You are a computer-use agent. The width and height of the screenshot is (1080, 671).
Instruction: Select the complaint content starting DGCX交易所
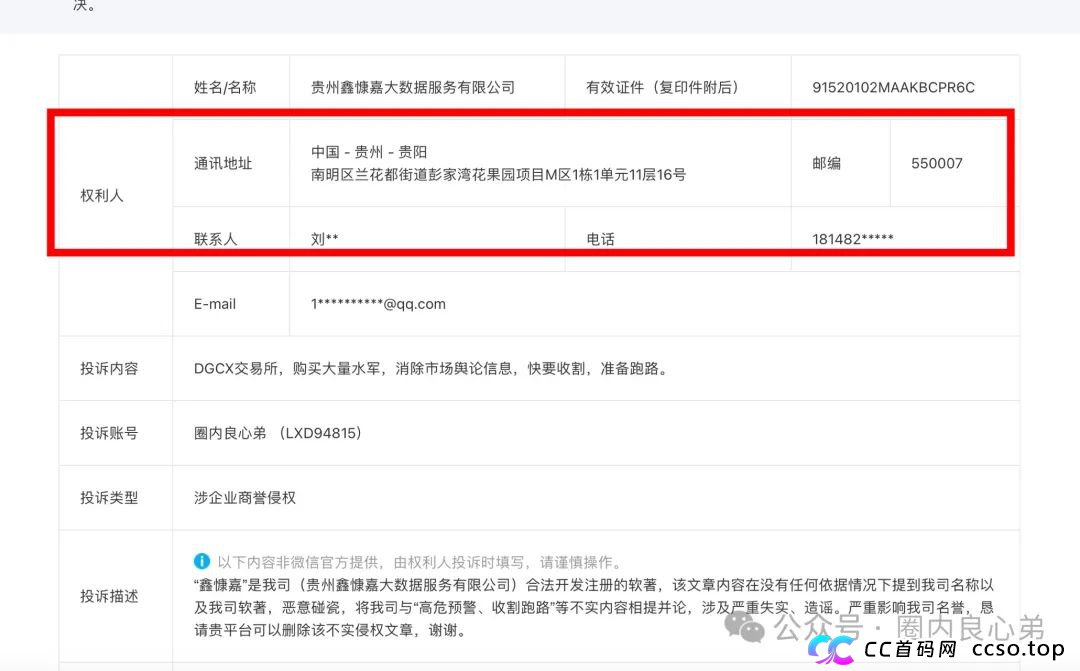click(431, 369)
